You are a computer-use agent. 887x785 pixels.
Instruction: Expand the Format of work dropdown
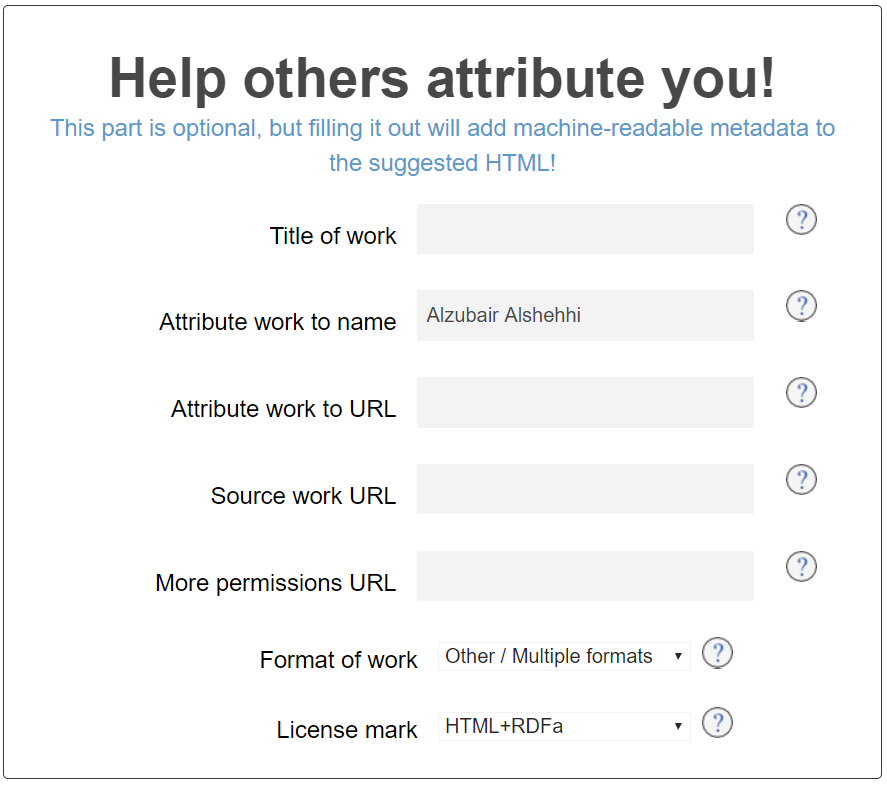[564, 657]
